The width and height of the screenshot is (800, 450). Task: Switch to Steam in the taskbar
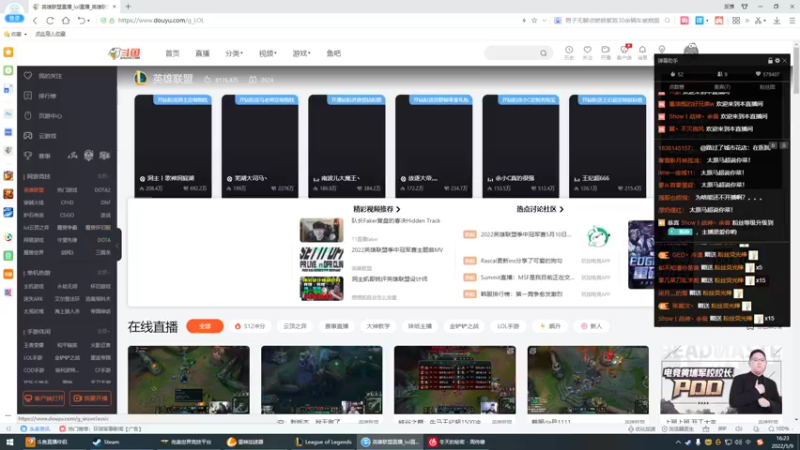106,442
